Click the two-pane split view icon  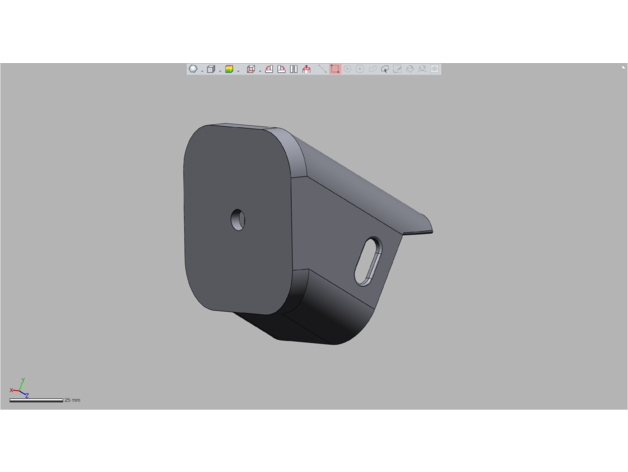tap(294, 69)
